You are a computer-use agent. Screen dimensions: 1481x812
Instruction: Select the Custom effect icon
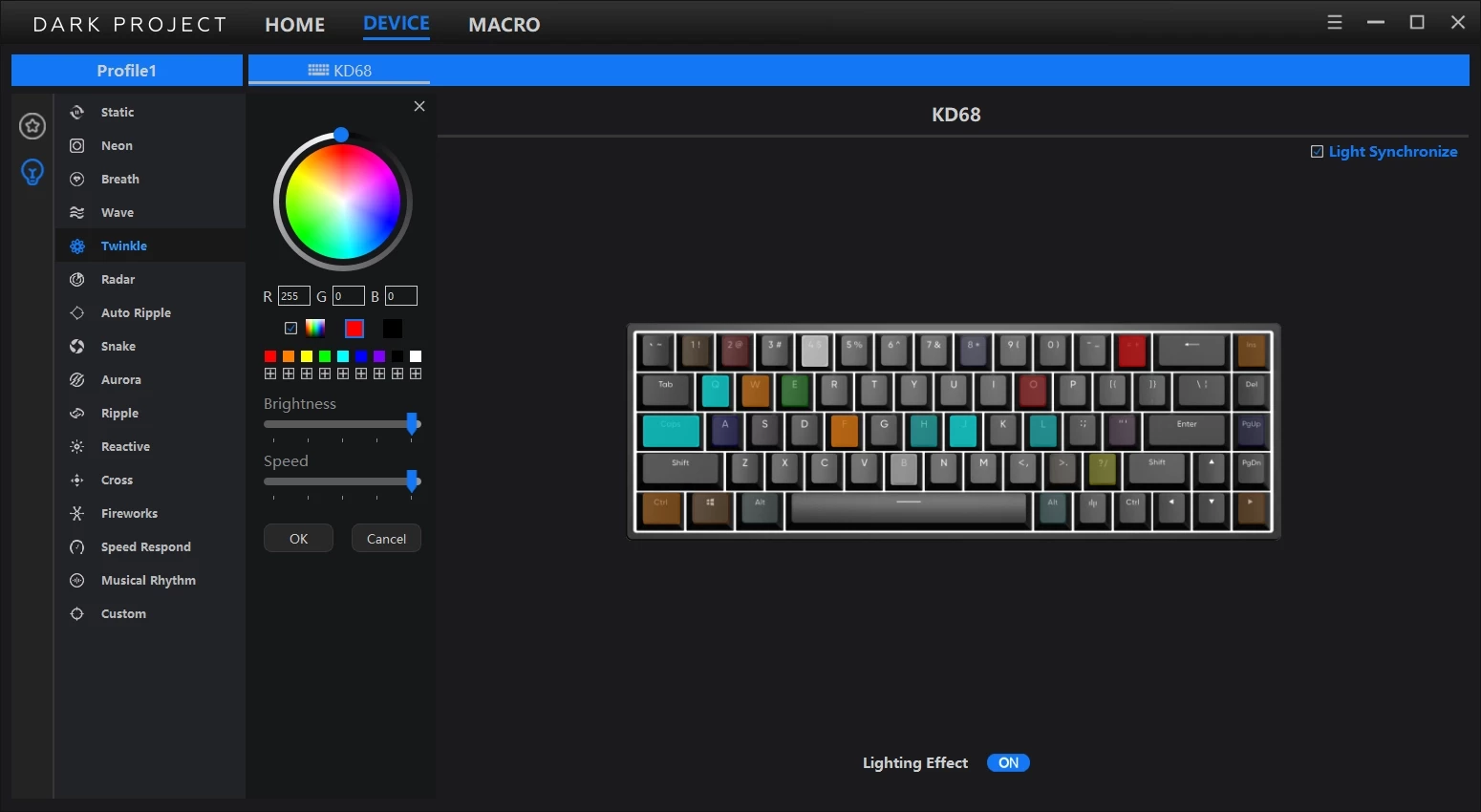77,613
